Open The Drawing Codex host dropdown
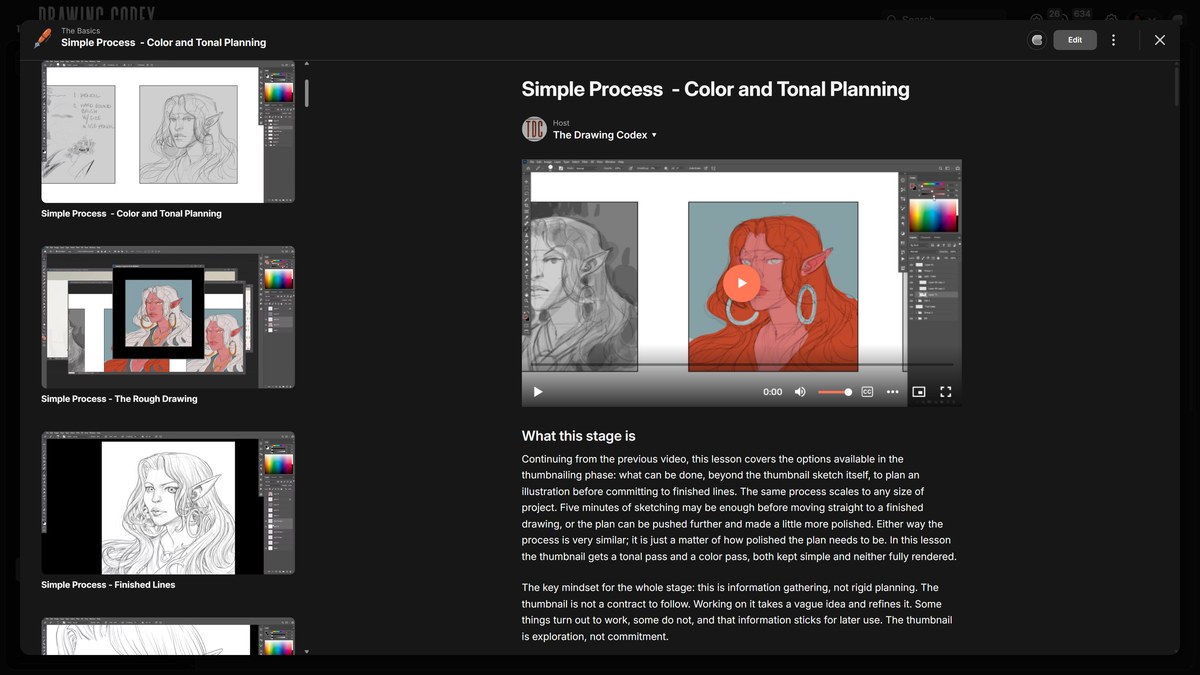1200x675 pixels. 605,135
